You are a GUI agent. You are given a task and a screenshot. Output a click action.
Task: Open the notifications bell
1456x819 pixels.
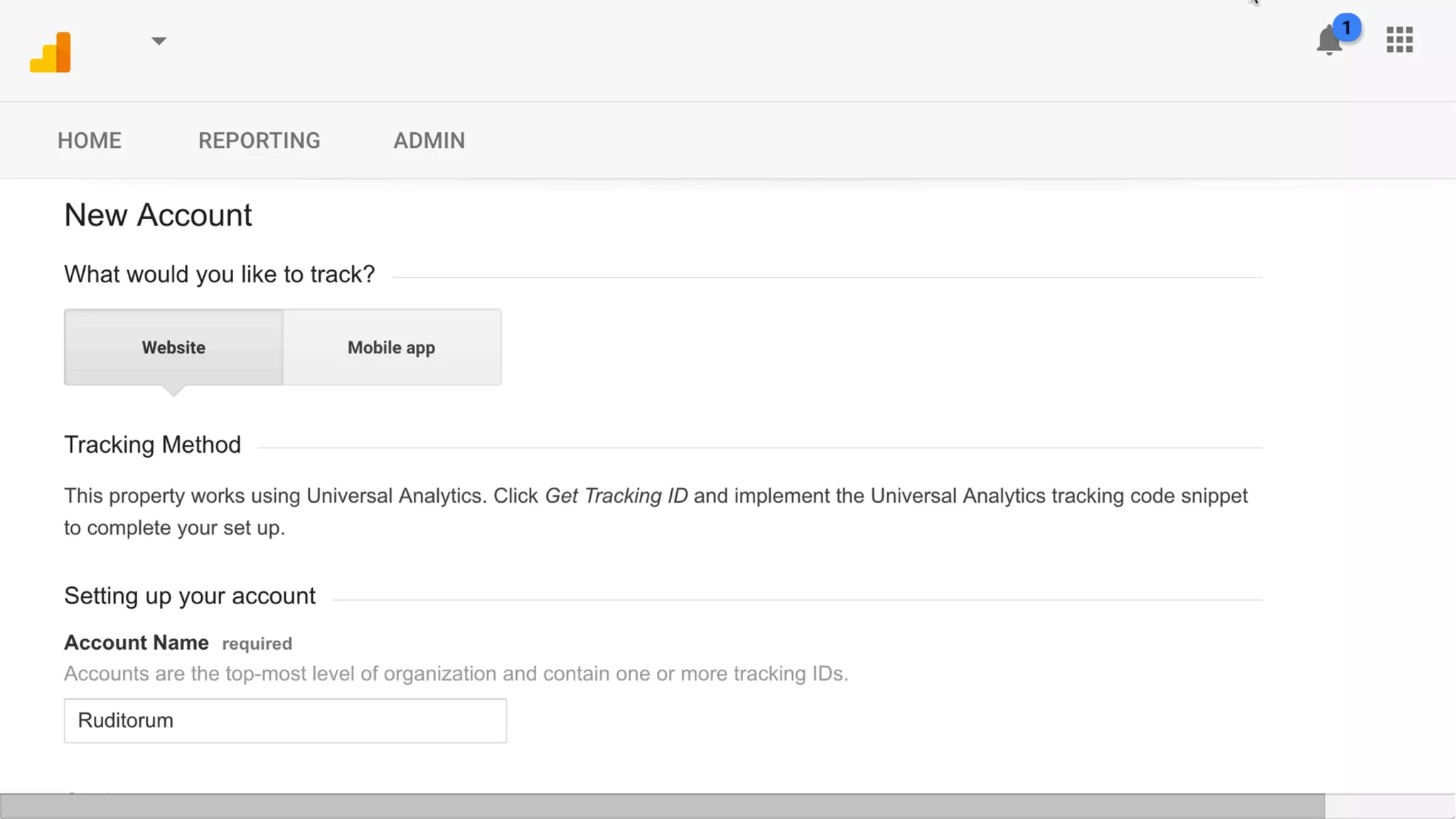pyautogui.click(x=1327, y=43)
